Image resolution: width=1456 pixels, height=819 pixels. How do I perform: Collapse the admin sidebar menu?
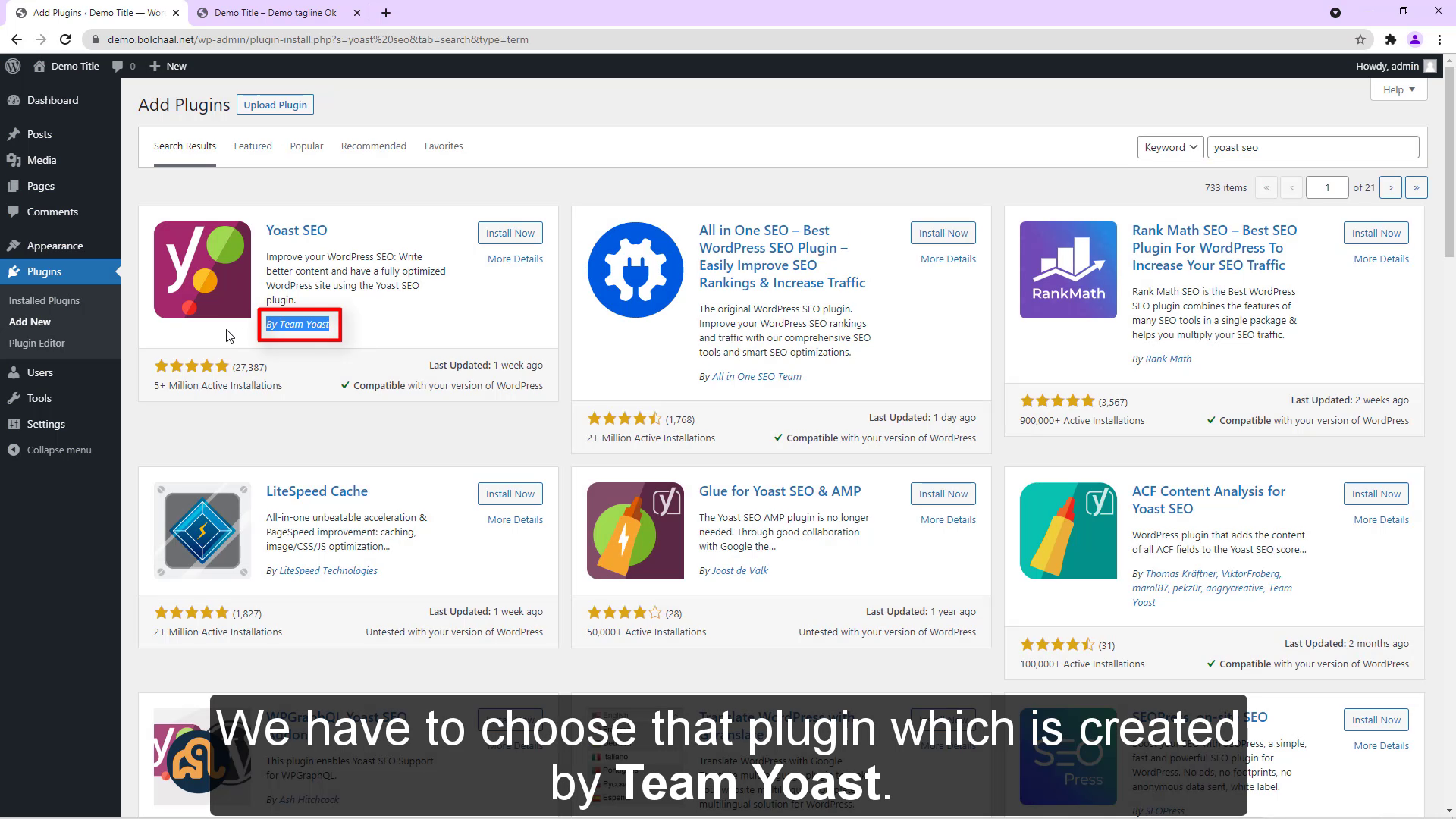61,450
